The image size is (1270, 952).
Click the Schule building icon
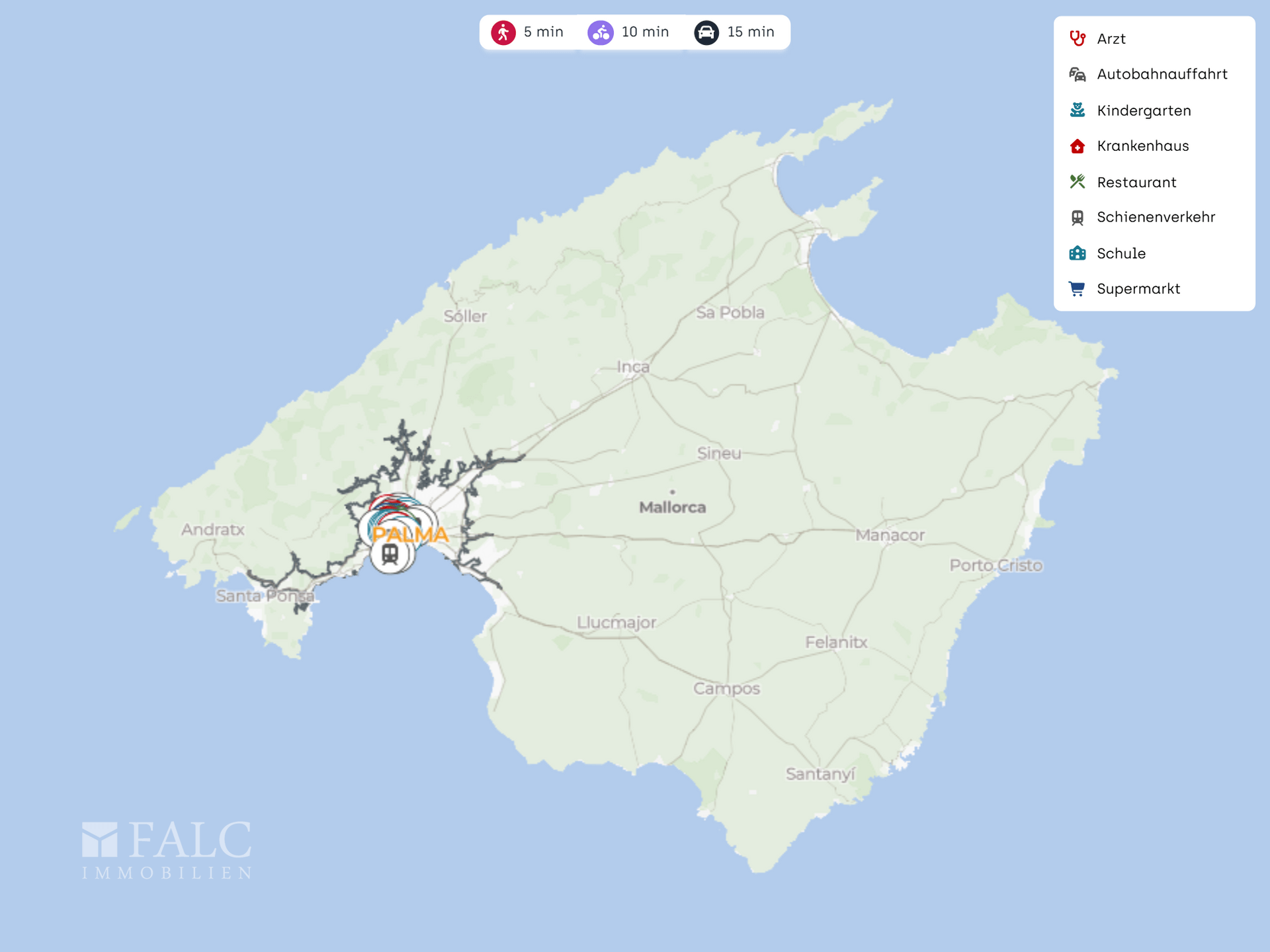pos(1078,253)
